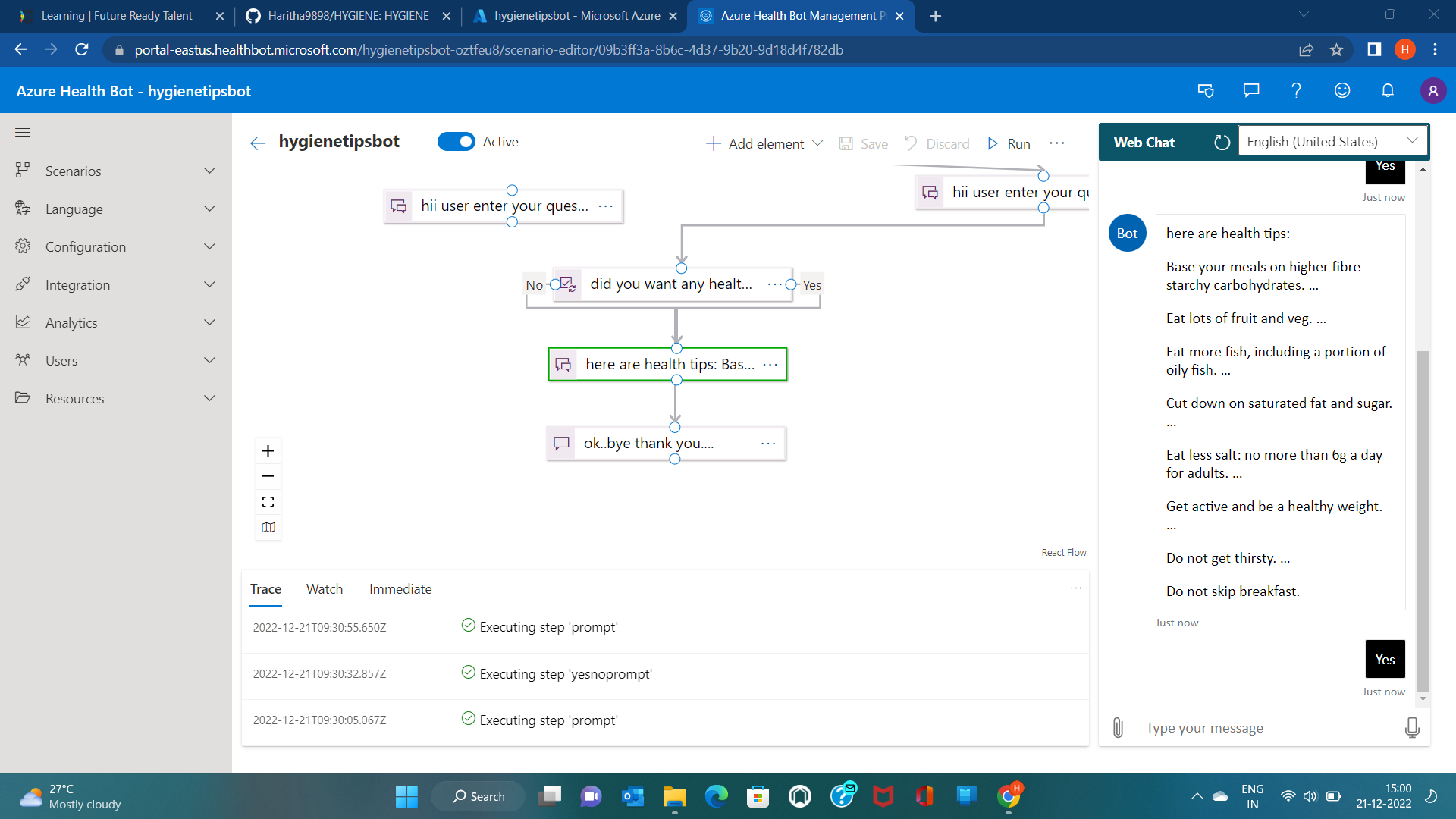The image size is (1456, 819).
Task: Click the microphone icon in chat box
Action: pyautogui.click(x=1411, y=728)
